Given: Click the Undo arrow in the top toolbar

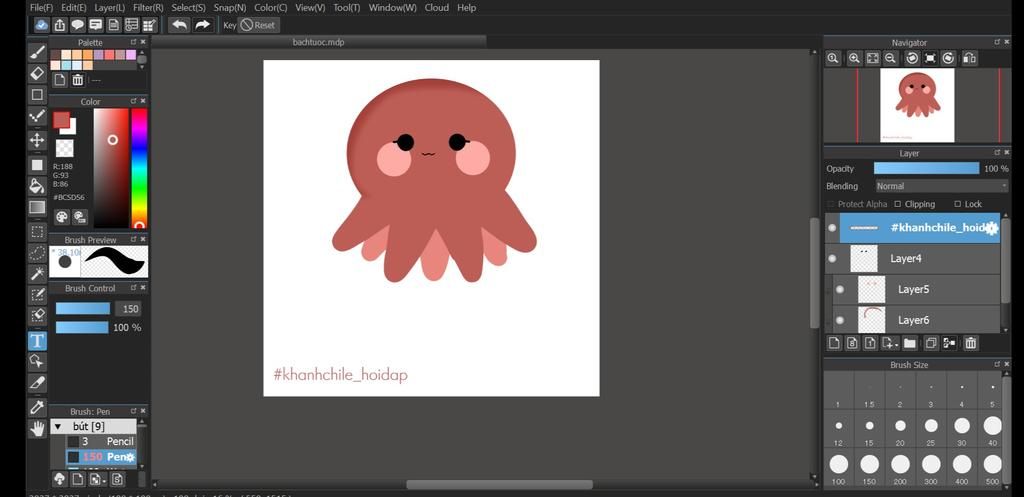Looking at the screenshot, I should [179, 25].
